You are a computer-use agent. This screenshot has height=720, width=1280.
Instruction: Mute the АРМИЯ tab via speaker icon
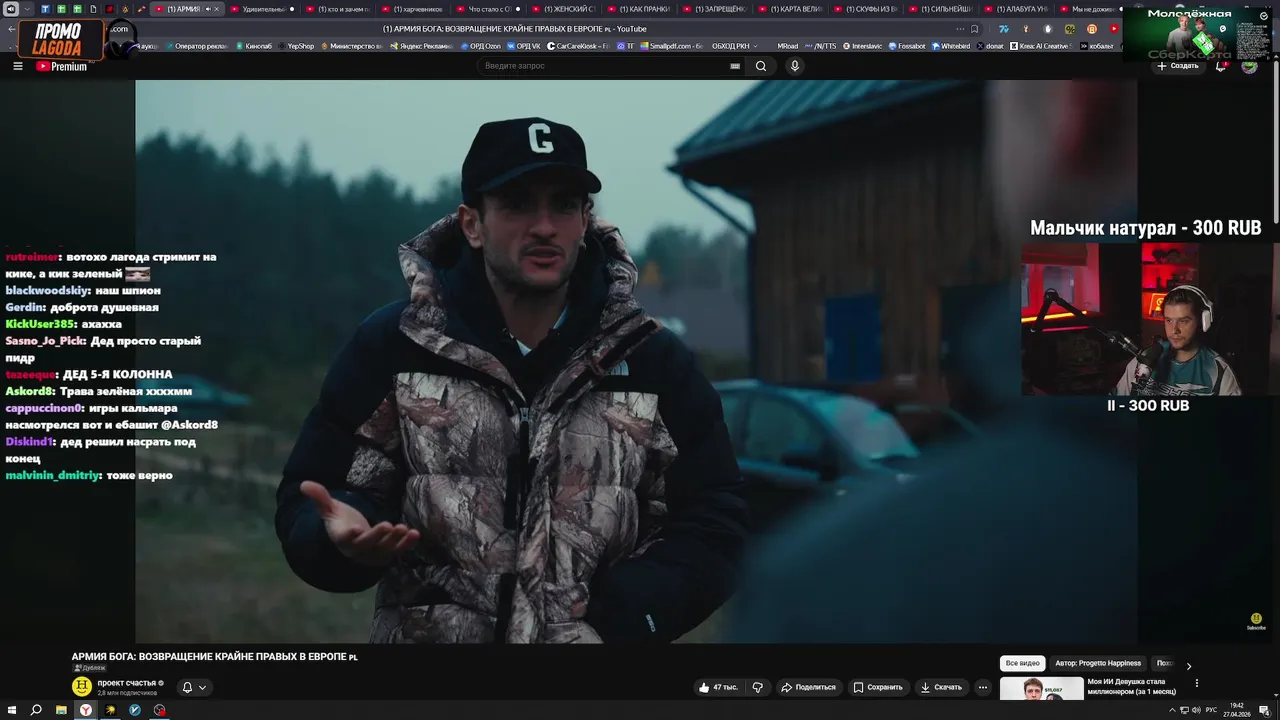208,9
